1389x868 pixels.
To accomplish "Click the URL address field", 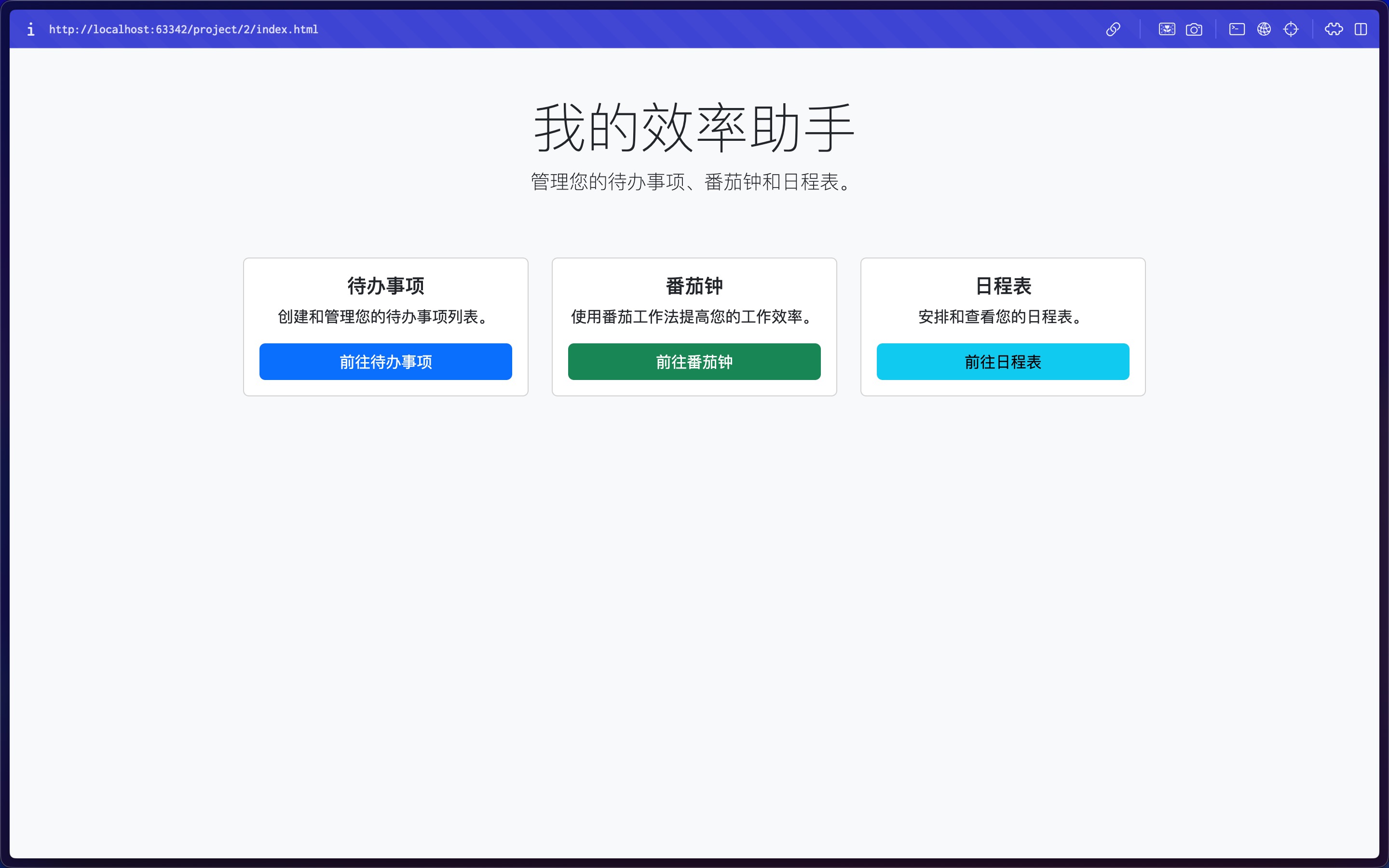I will click(184, 29).
